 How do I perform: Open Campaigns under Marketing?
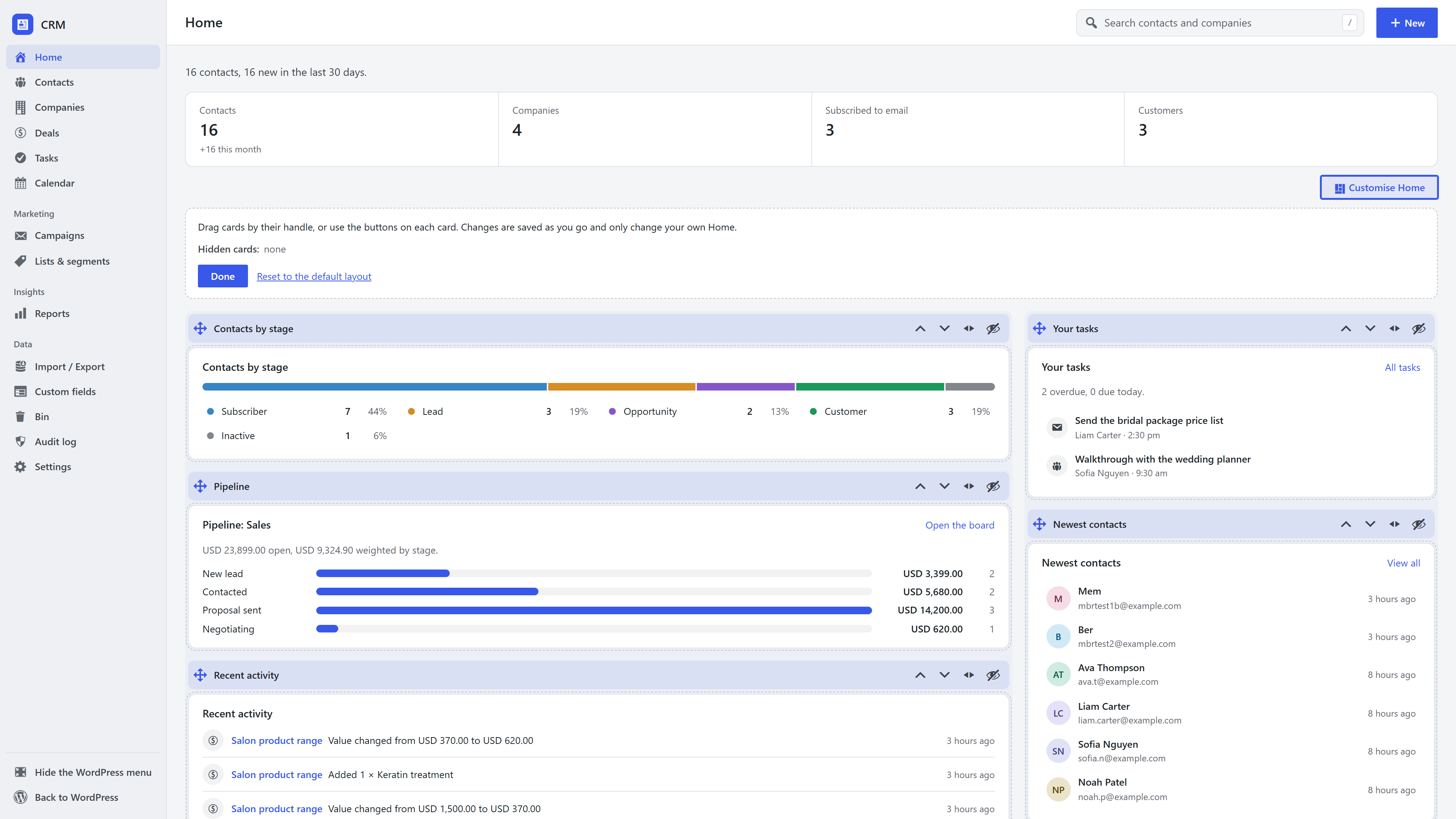click(x=83, y=236)
